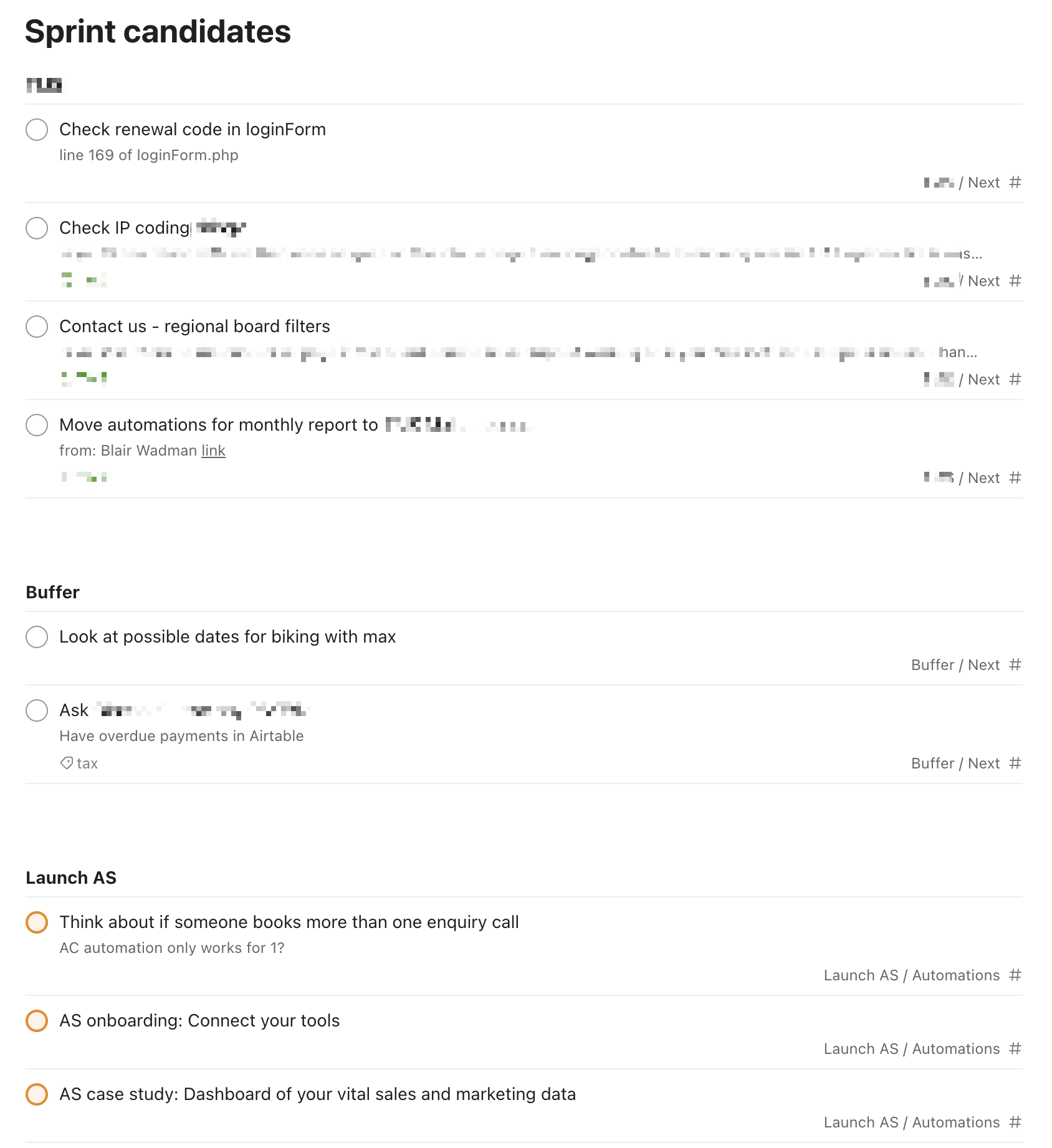Open the Blair Wadman link

tap(213, 451)
